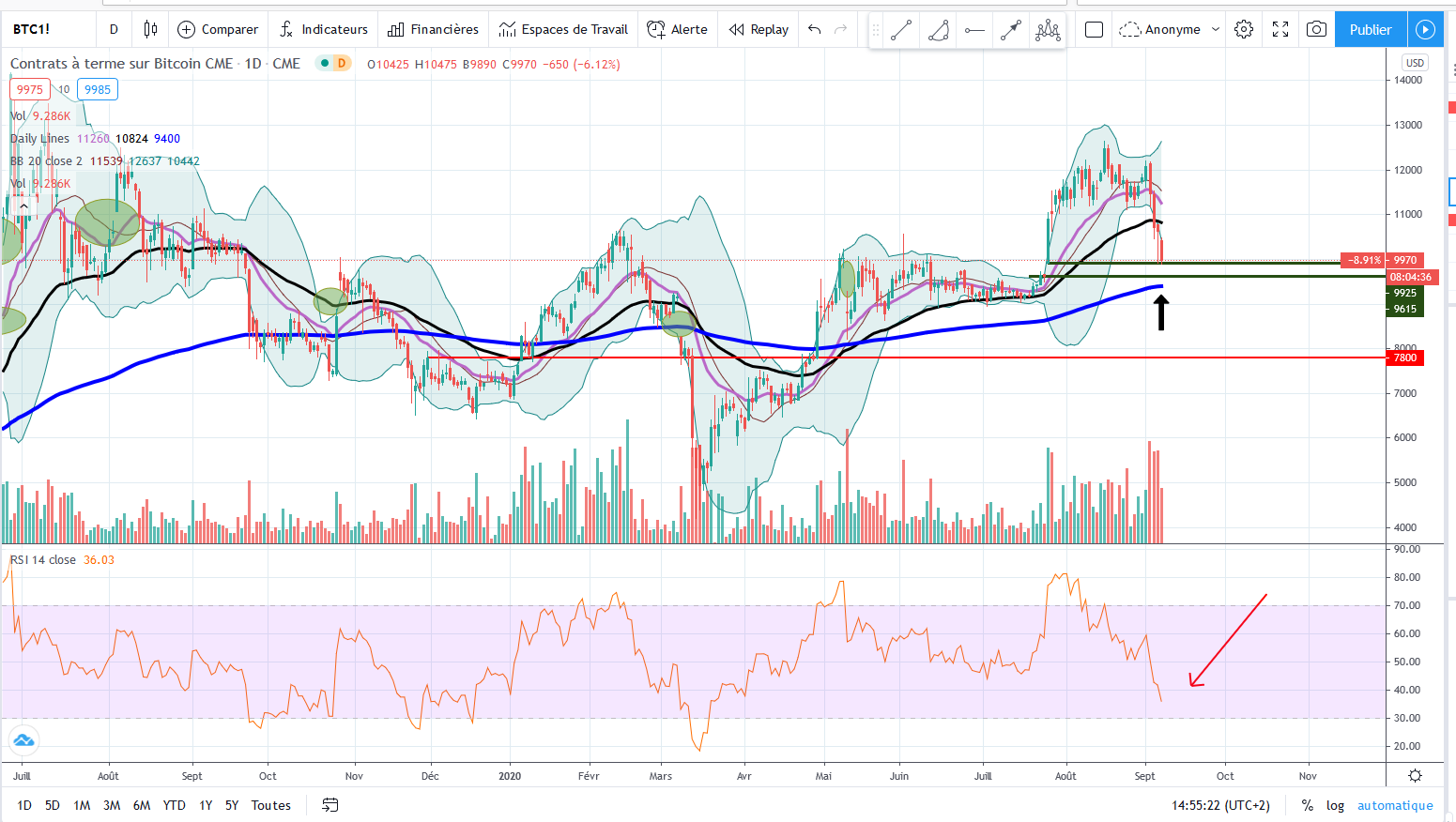Viewport: 1456px width, 822px height.
Task: Open the Comparer menu
Action: click(x=218, y=29)
